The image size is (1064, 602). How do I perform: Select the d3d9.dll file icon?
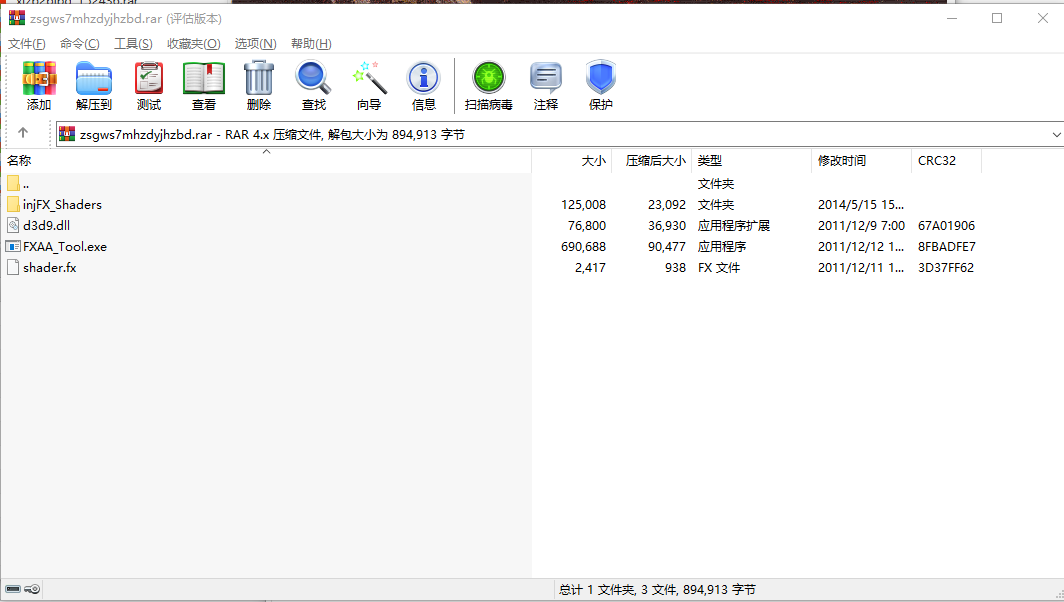pos(13,225)
